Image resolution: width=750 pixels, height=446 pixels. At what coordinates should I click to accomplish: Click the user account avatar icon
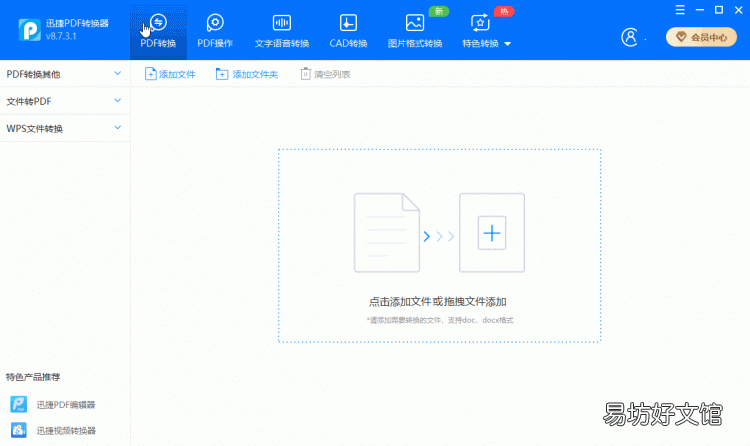click(x=629, y=37)
